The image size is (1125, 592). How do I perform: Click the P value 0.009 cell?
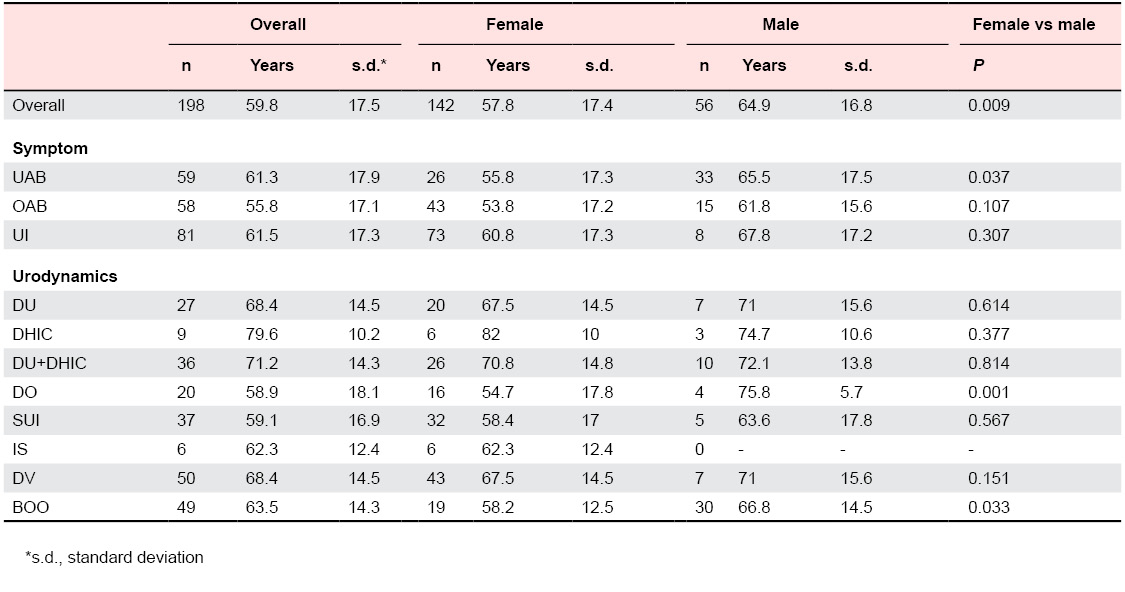(x=988, y=105)
